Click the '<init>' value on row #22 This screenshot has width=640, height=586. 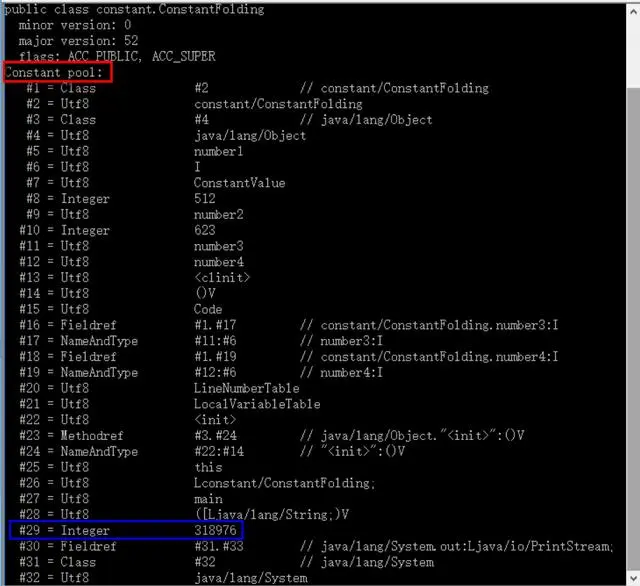tap(215, 420)
